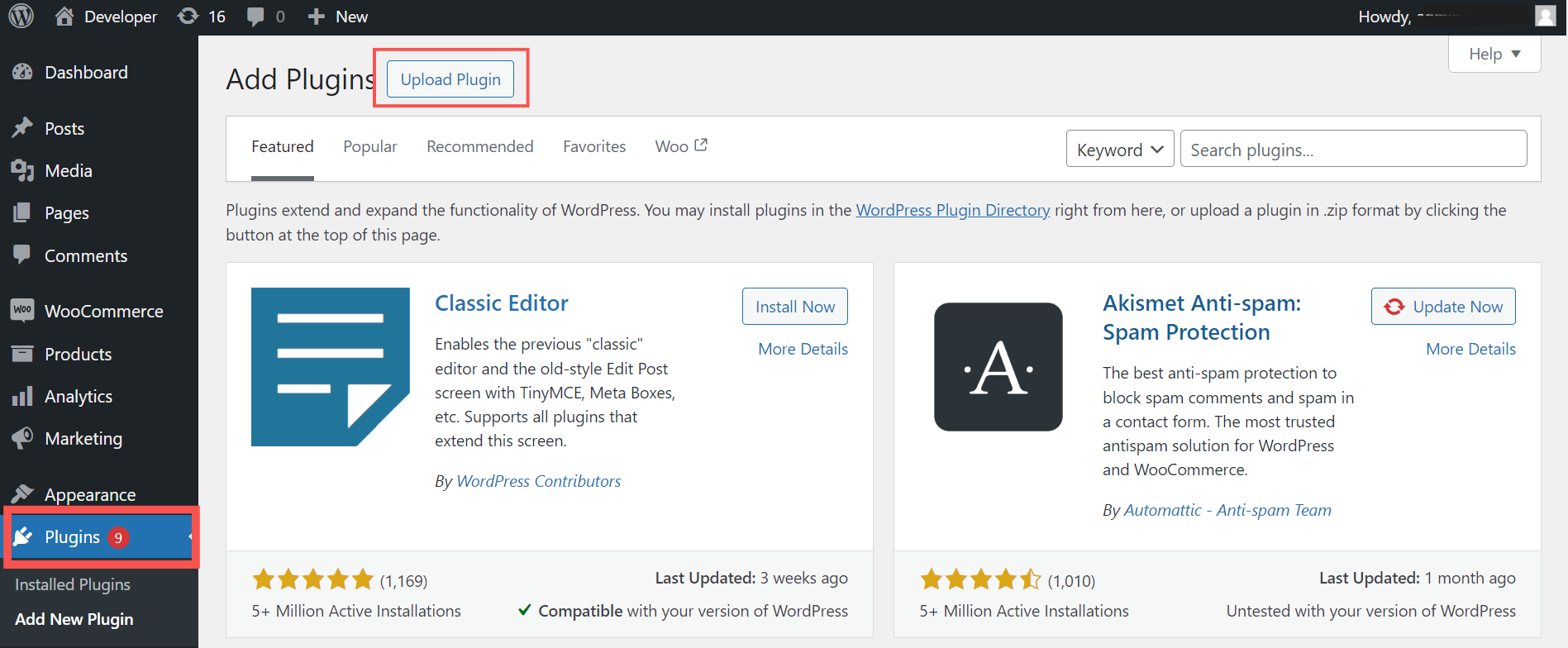Image resolution: width=1568 pixels, height=648 pixels.
Task: Click the Plugins plug icon
Action: (x=23, y=537)
